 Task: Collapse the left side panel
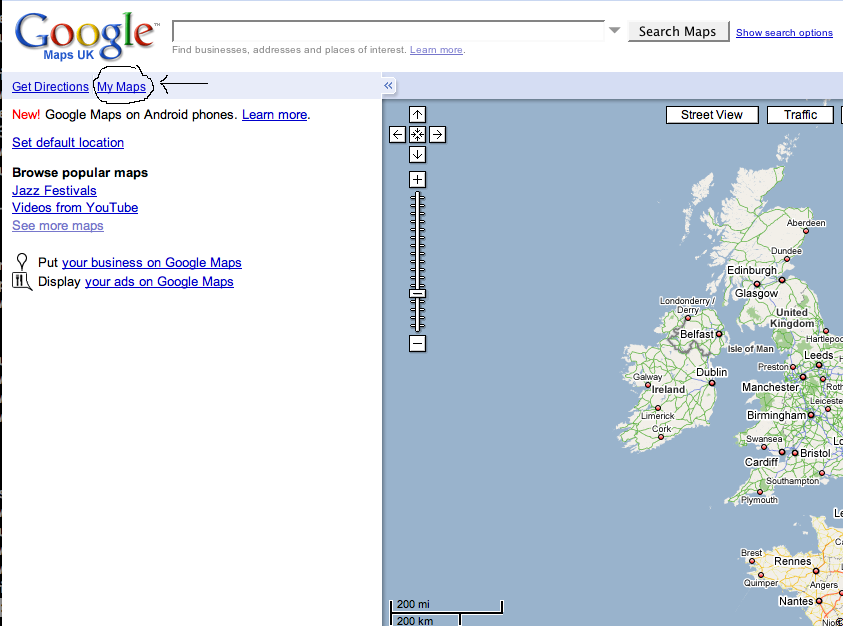click(389, 86)
